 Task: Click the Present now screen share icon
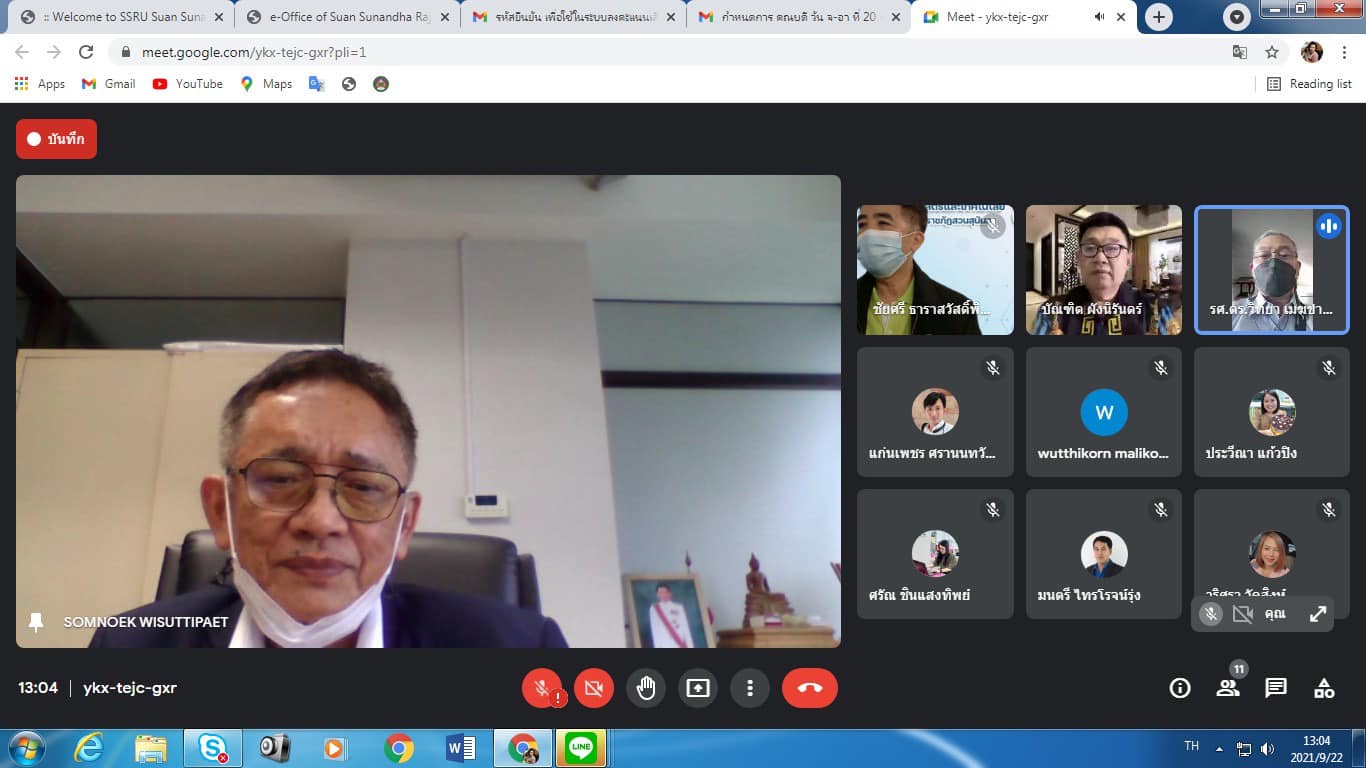coord(698,688)
